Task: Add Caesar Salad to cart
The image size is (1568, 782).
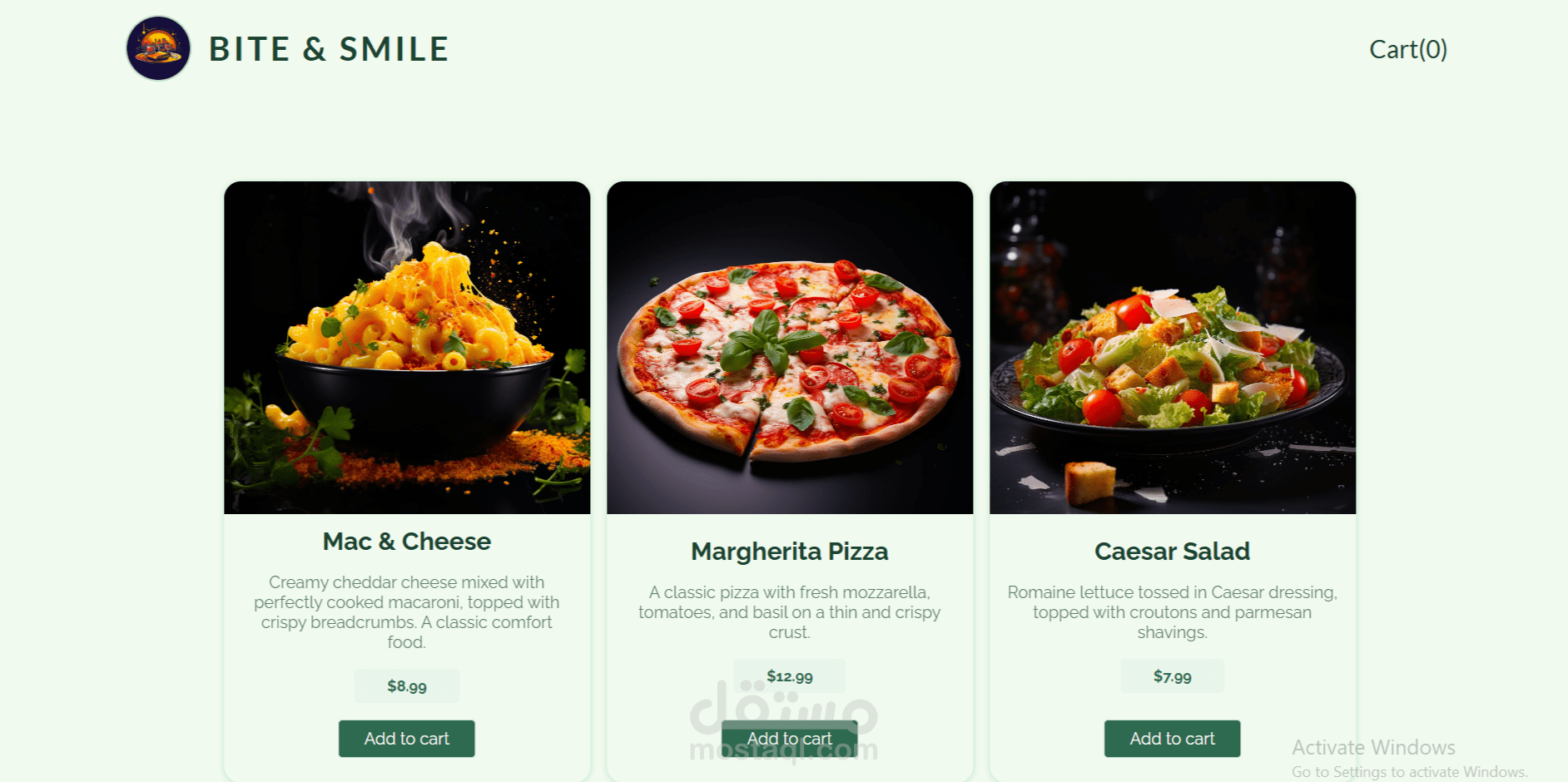Action: tap(1173, 739)
